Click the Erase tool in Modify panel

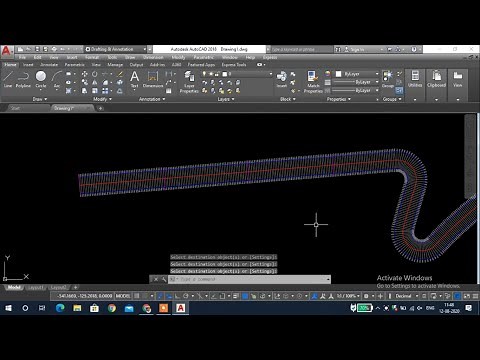(120, 74)
